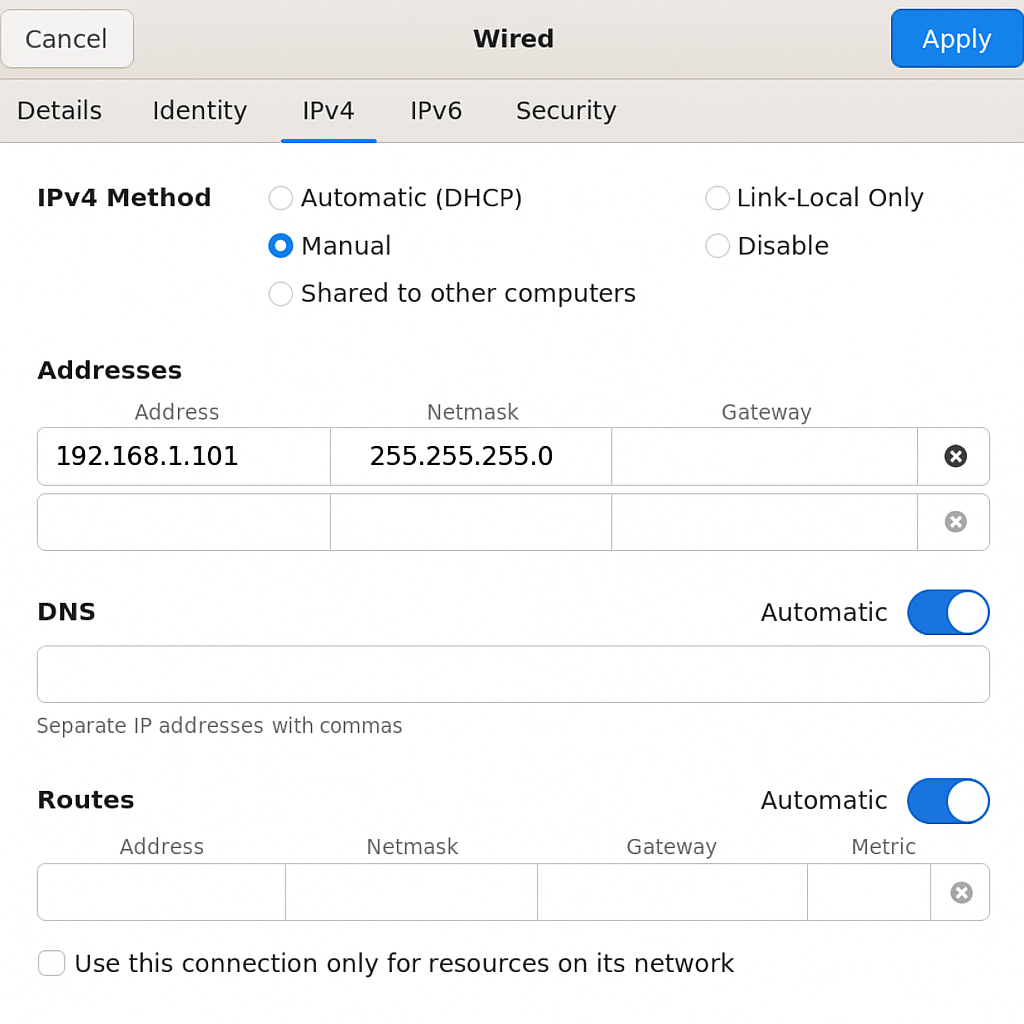The height and width of the screenshot is (1024, 1024).
Task: Open the Identity tab
Action: click(x=199, y=111)
